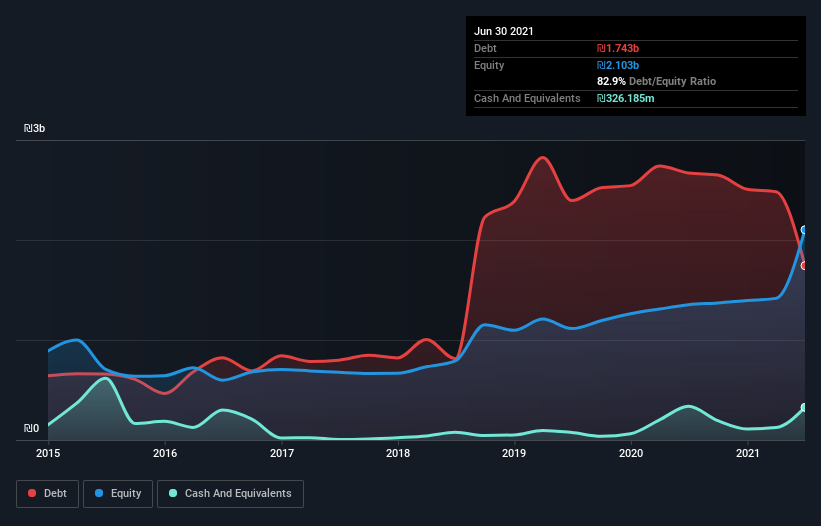Click the teal Cash endpoint marker

point(805,407)
